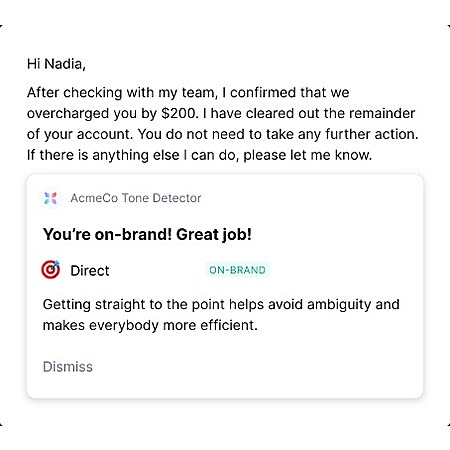
Task: Click the green ON-BRAND badge
Action: [237, 270]
